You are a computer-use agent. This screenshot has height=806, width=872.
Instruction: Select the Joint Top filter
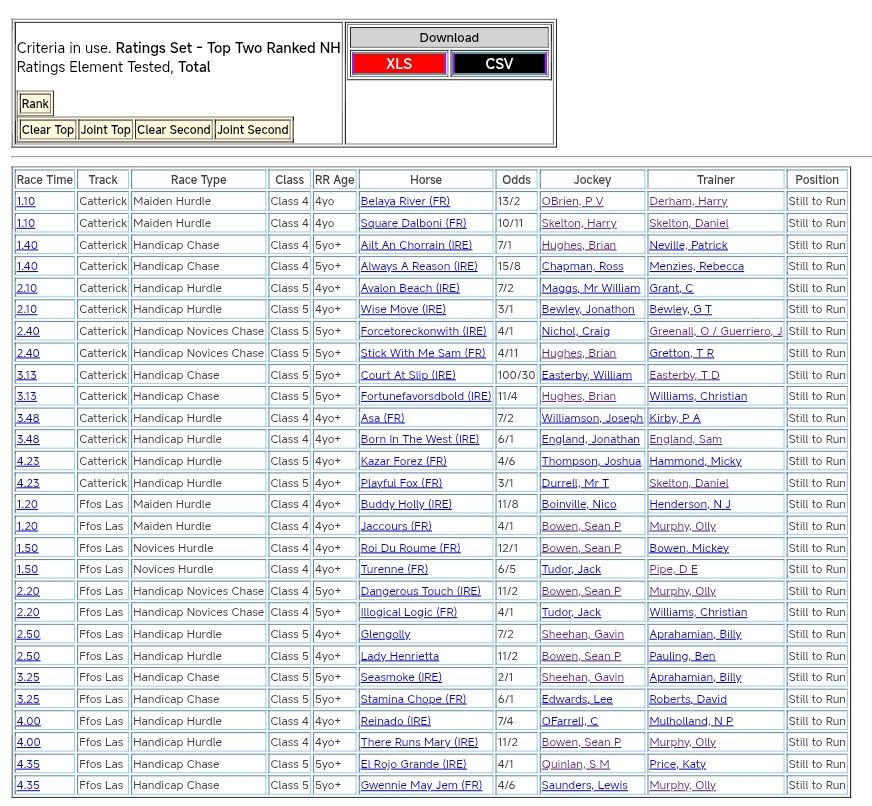point(106,130)
